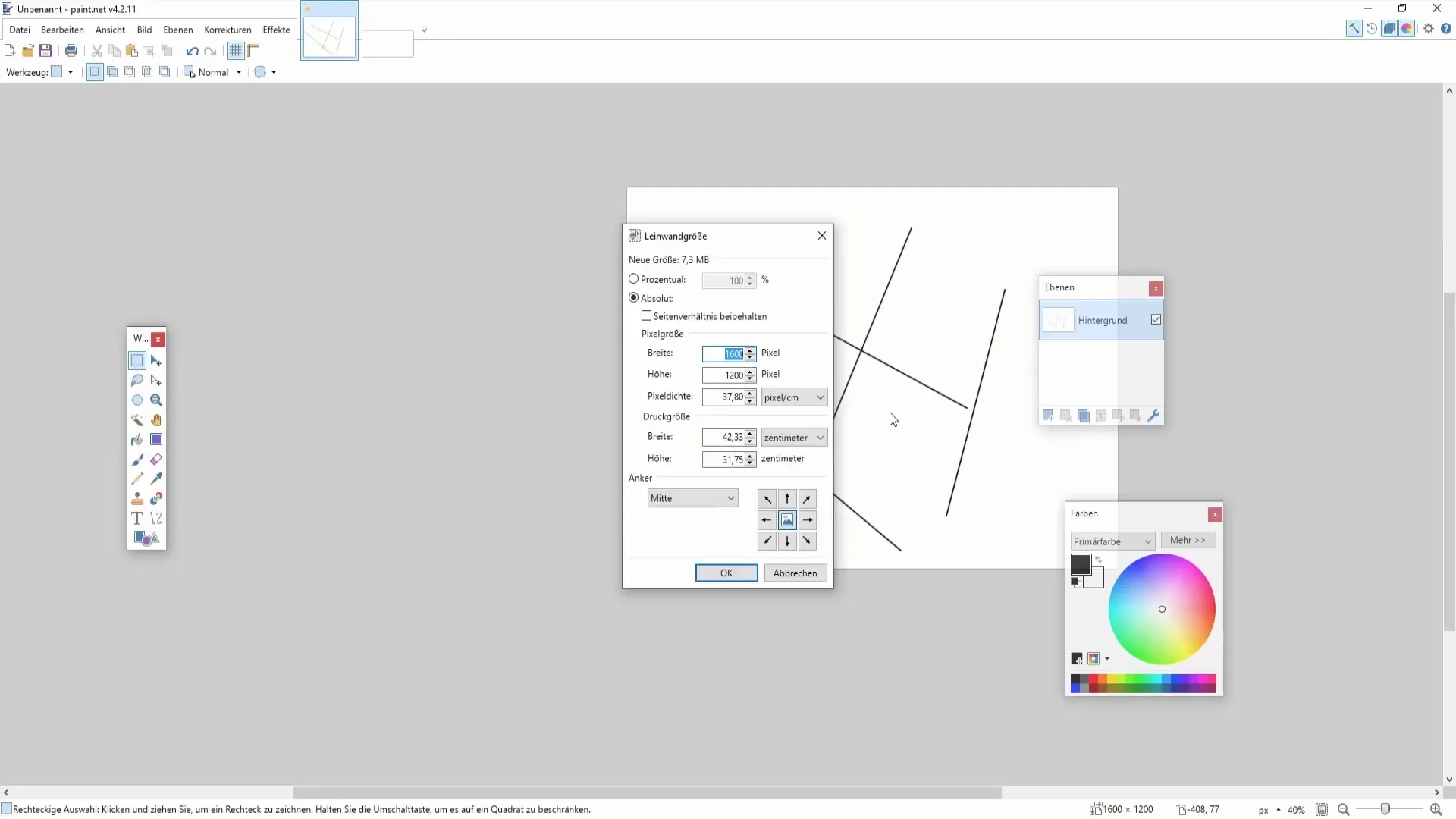Click the New file toolbar icon
This screenshot has height=819, width=1456.
point(10,51)
